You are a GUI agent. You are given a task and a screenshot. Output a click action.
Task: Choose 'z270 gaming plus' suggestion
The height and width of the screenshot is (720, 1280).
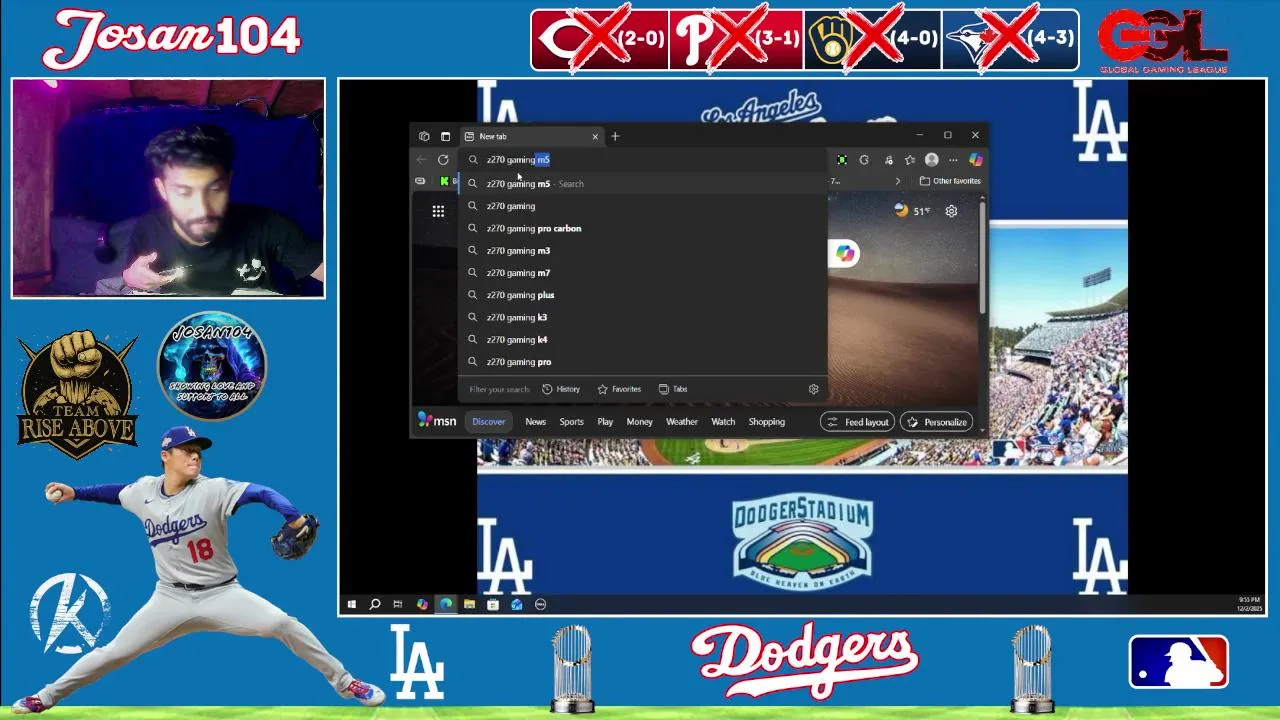(645, 295)
